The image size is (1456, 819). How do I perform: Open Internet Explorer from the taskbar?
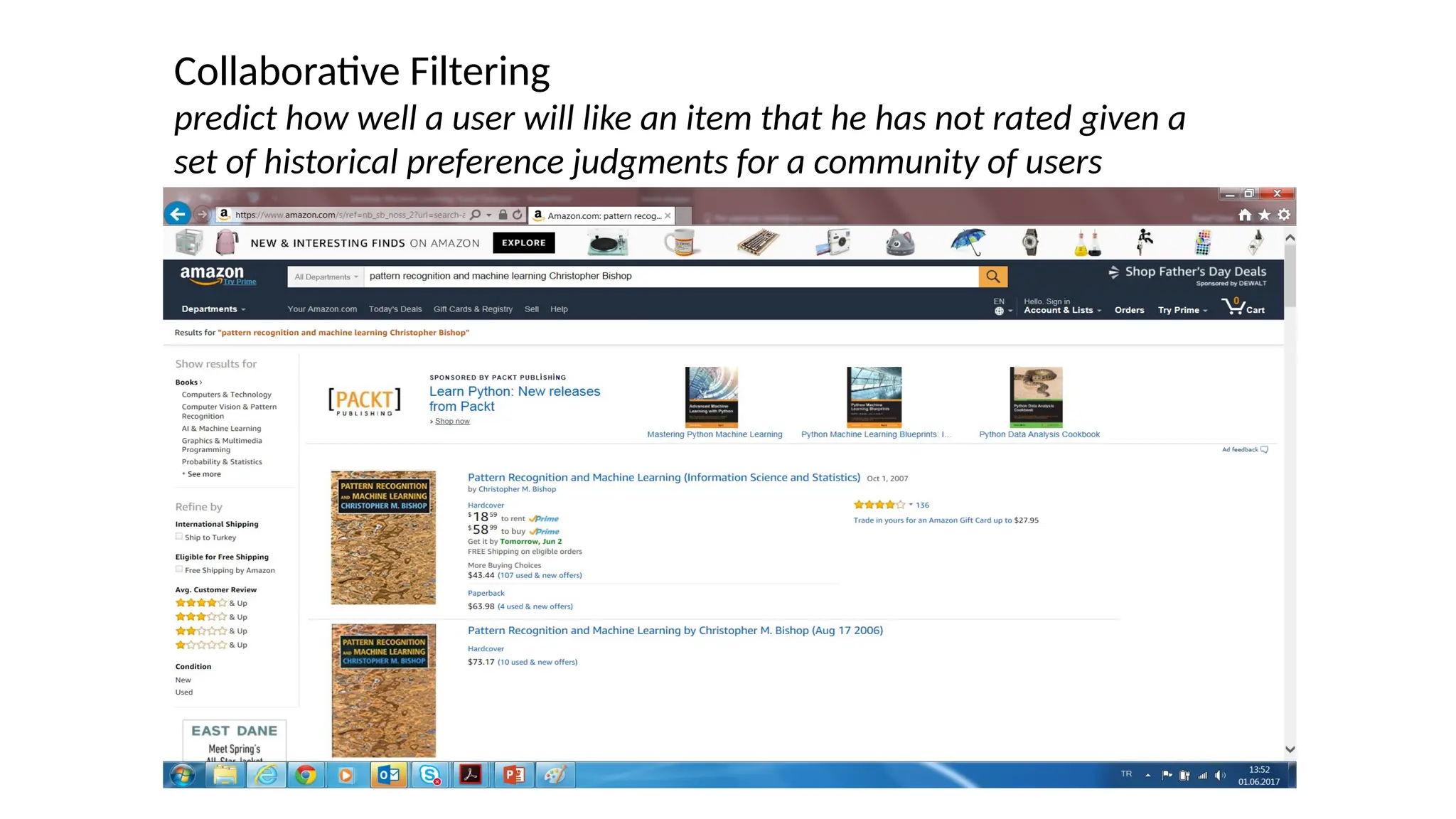(x=267, y=775)
